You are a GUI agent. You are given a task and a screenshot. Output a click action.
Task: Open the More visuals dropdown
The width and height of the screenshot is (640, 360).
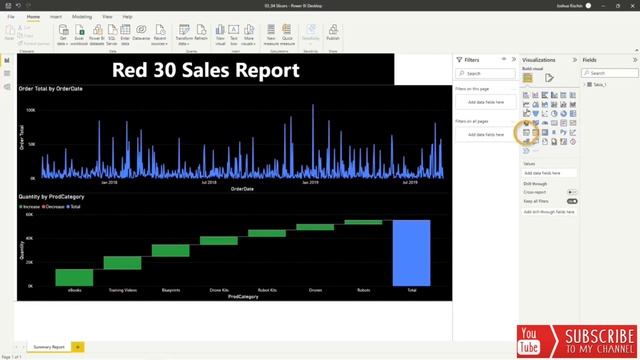click(249, 35)
